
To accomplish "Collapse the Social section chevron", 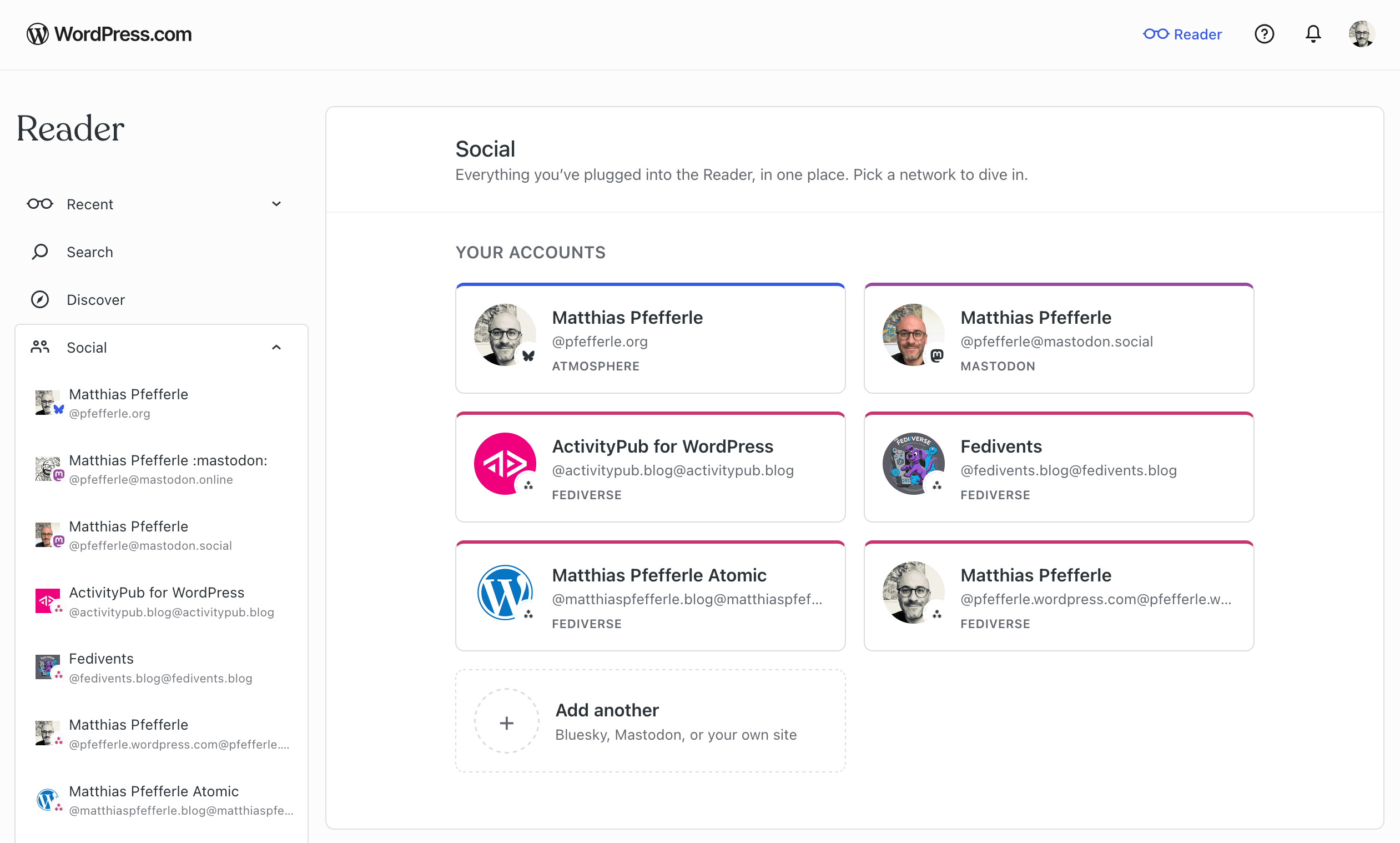I will (x=276, y=347).
